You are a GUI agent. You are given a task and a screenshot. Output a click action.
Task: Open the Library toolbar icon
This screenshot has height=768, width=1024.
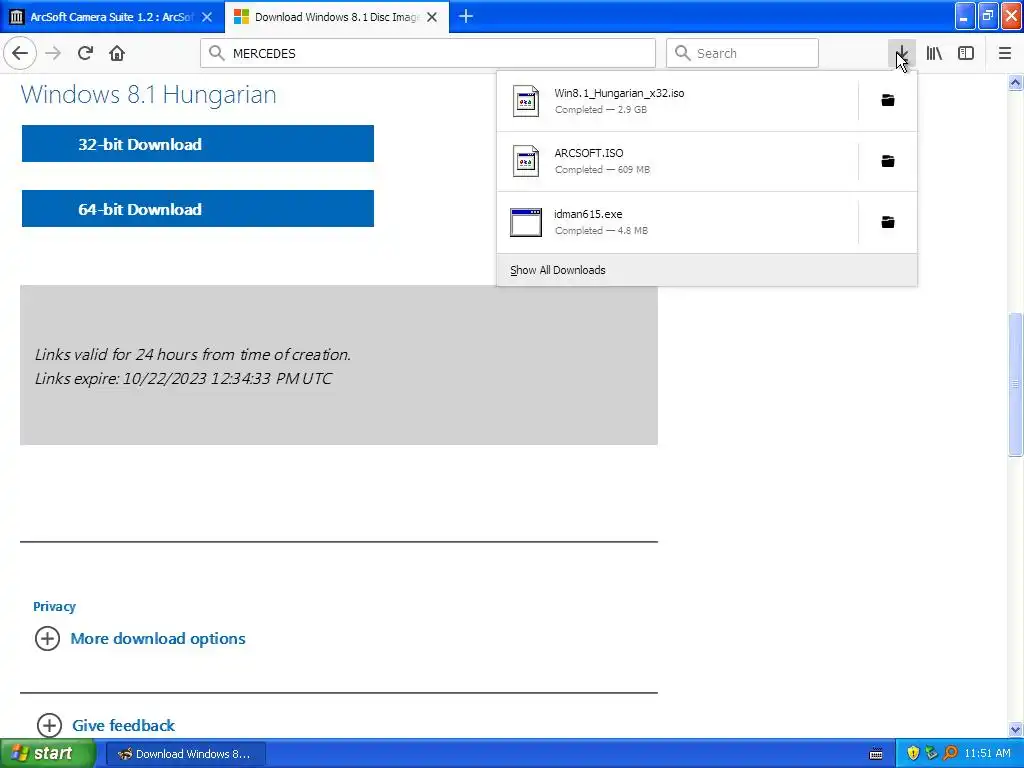point(934,53)
